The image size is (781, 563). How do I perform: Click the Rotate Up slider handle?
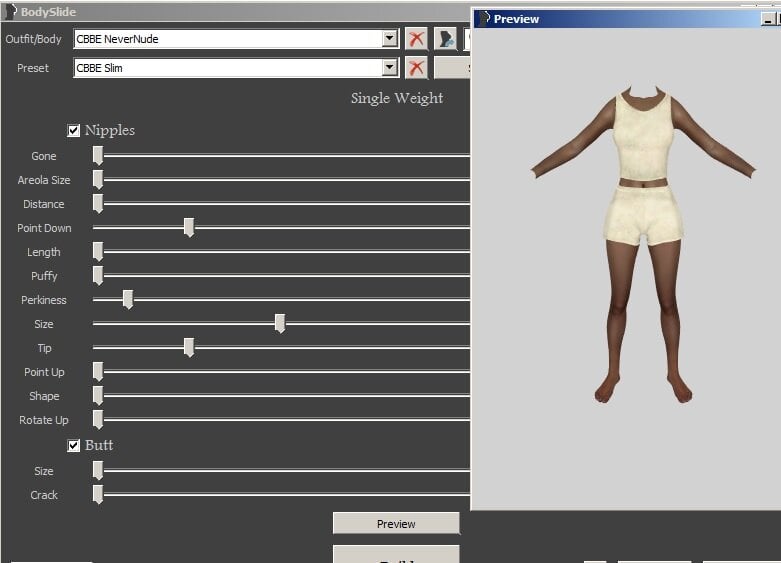coord(98,420)
